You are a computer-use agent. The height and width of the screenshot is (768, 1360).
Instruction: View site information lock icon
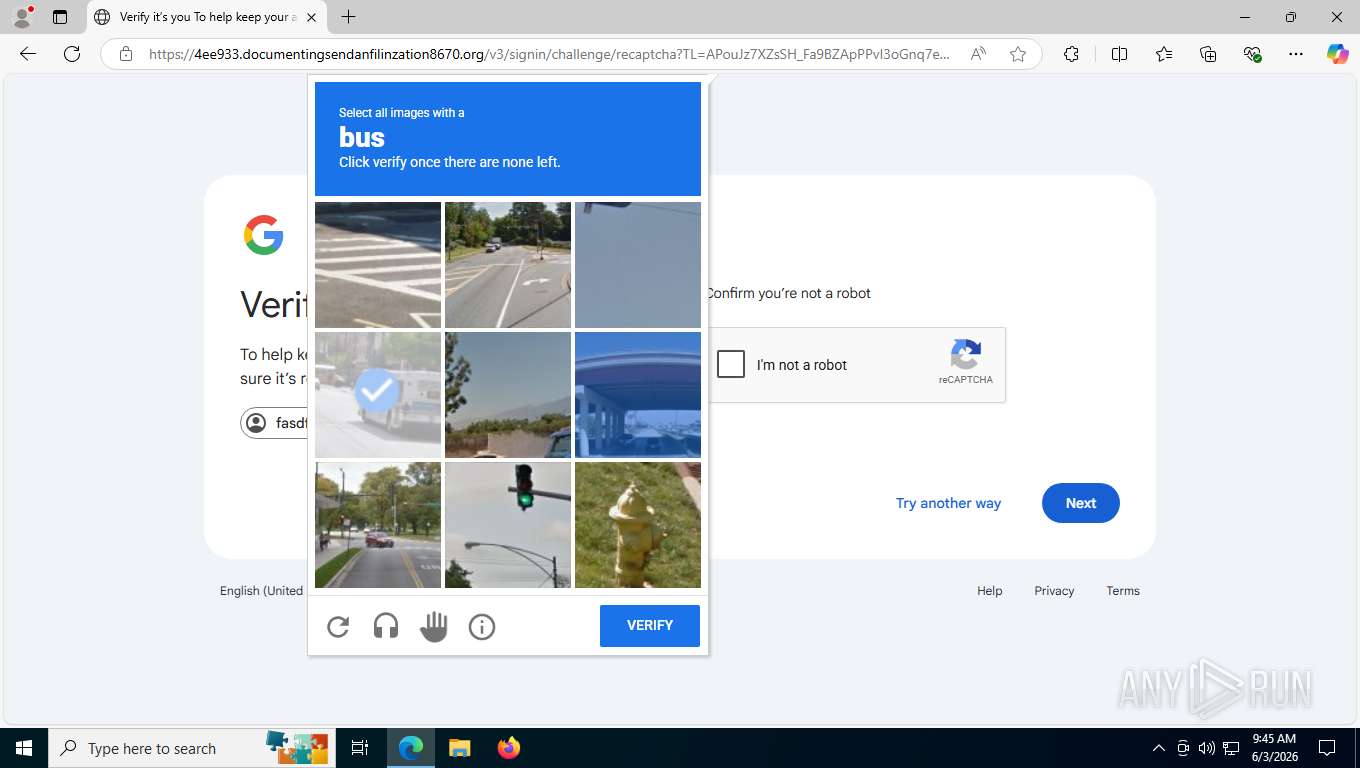[126, 54]
